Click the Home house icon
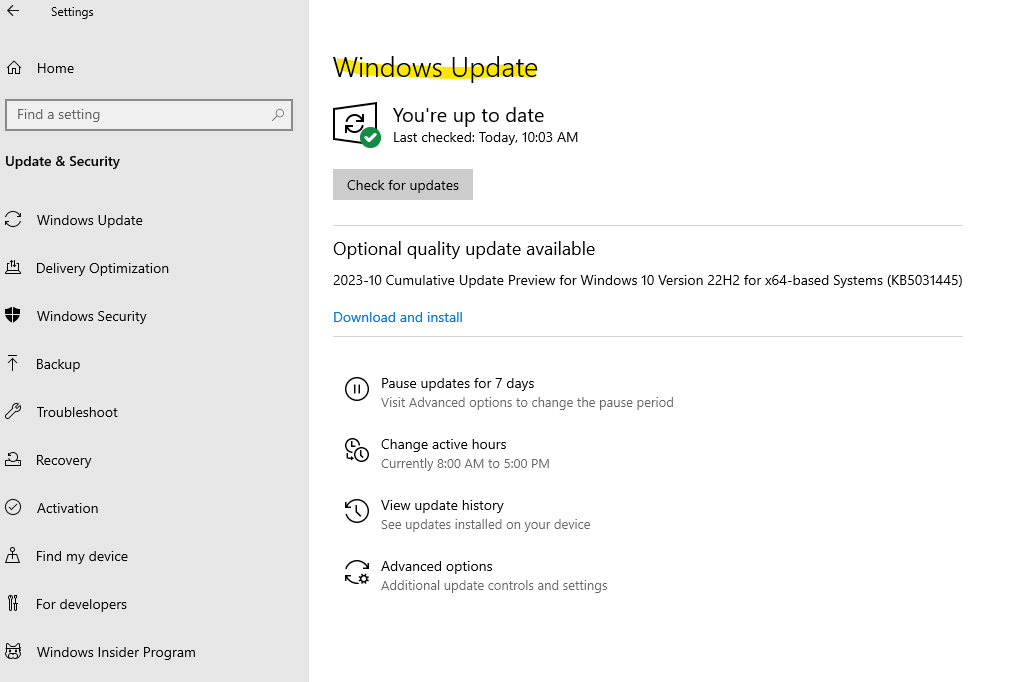Viewport: 1018px width, 682px height. click(14, 68)
